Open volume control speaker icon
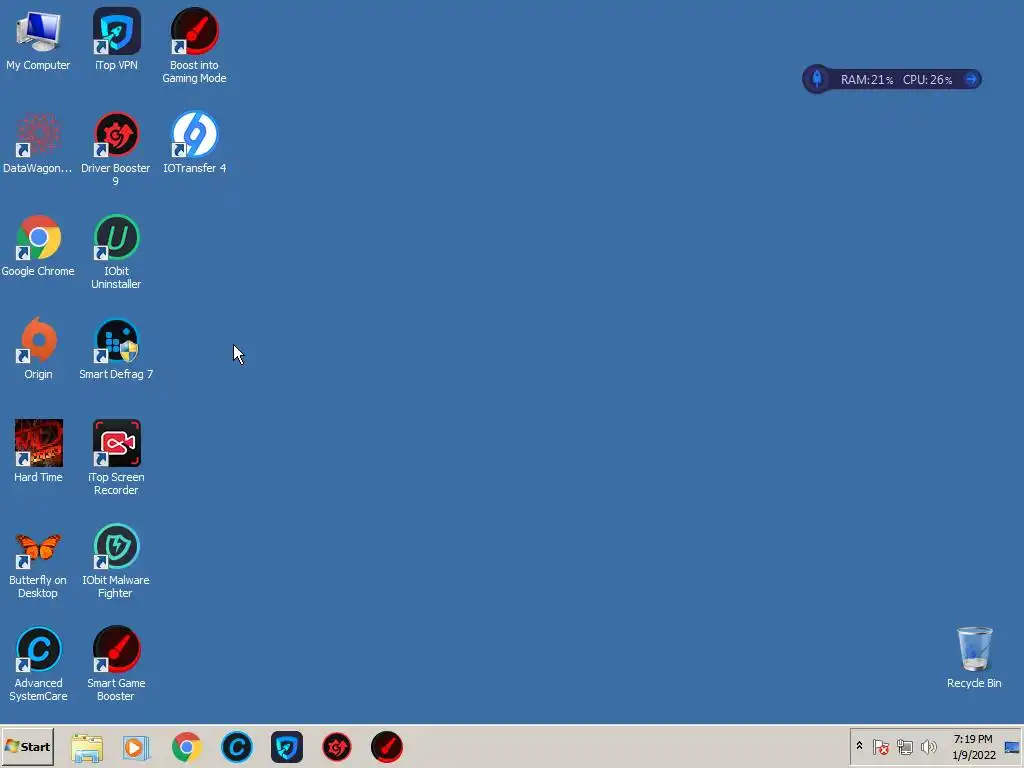Image resolution: width=1024 pixels, height=768 pixels. [928, 746]
